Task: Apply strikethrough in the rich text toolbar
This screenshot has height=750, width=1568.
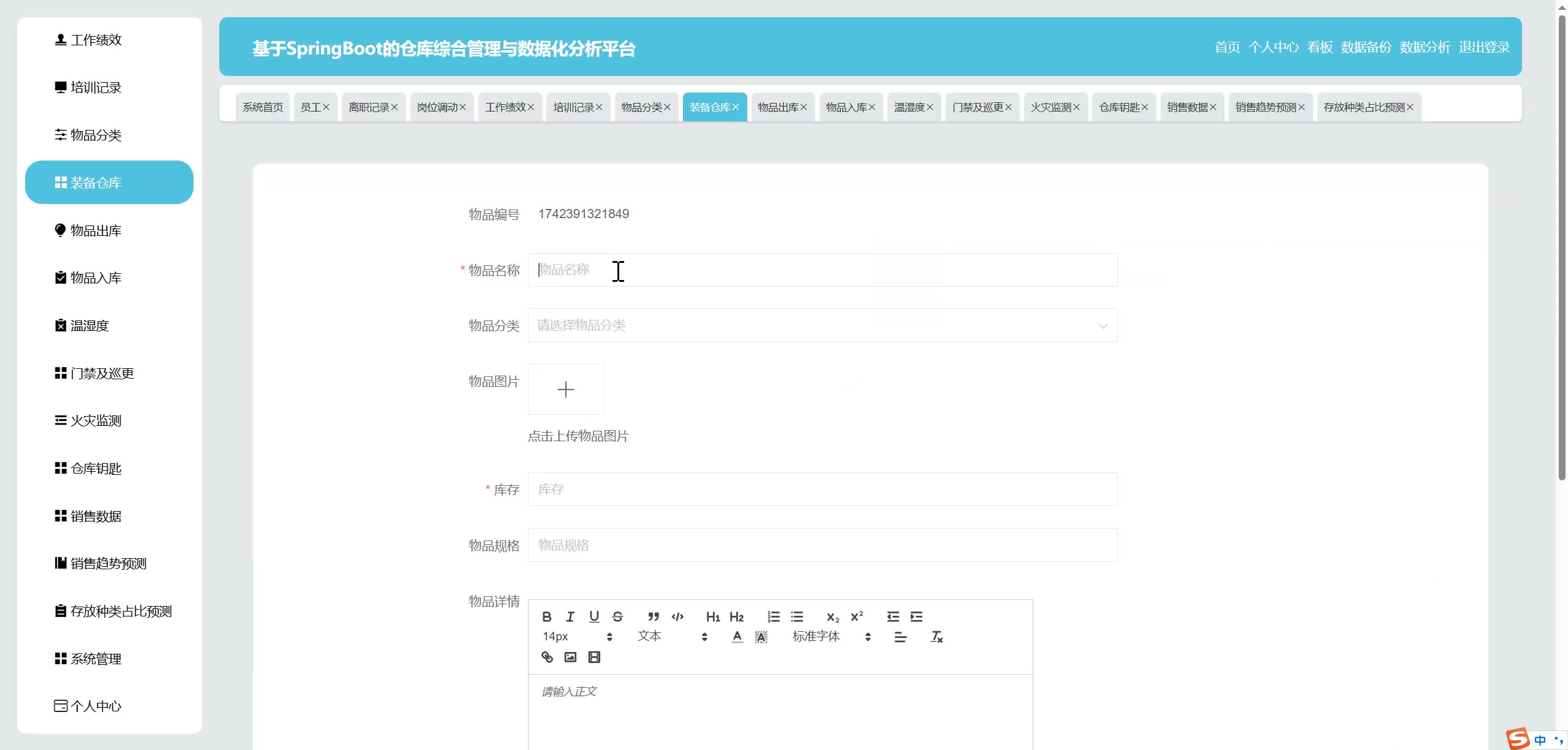Action: click(617, 616)
